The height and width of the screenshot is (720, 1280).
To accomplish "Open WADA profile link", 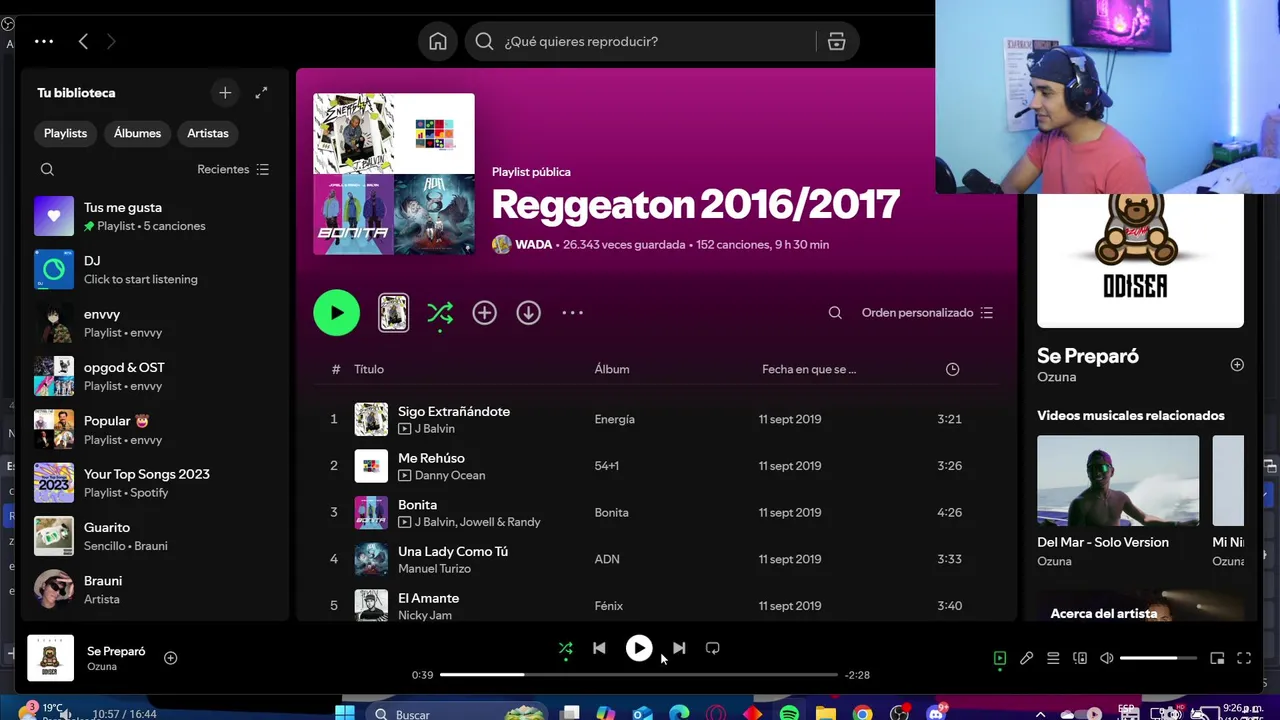I will (x=533, y=244).
